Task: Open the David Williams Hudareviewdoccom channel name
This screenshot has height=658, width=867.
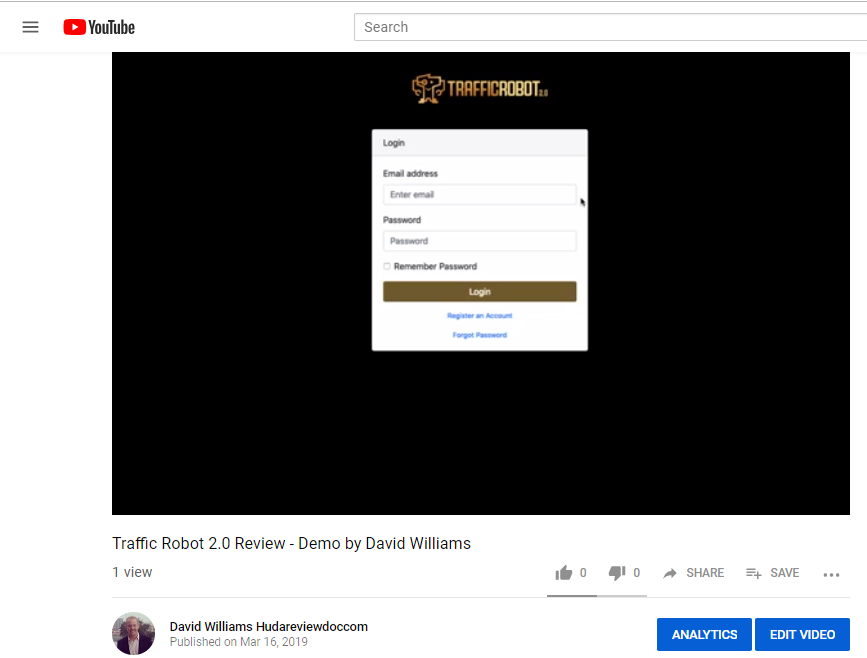Action: [x=269, y=626]
